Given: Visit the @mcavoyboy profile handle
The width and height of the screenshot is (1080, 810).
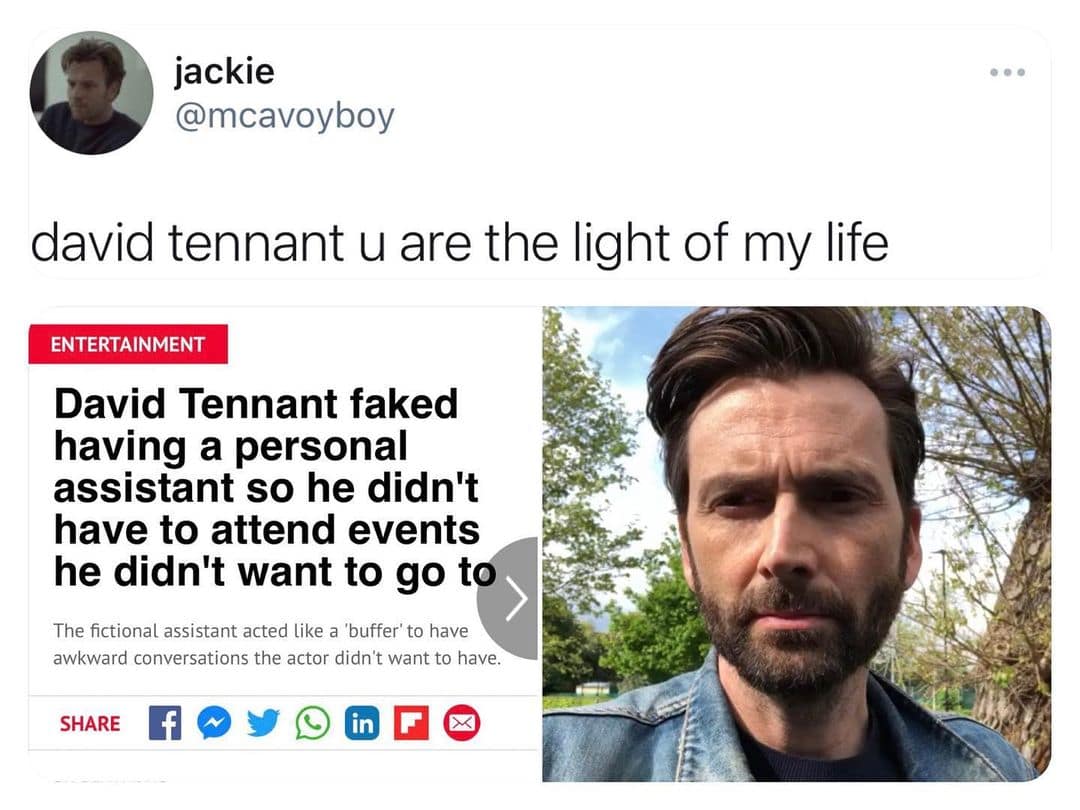Looking at the screenshot, I should click(x=284, y=116).
